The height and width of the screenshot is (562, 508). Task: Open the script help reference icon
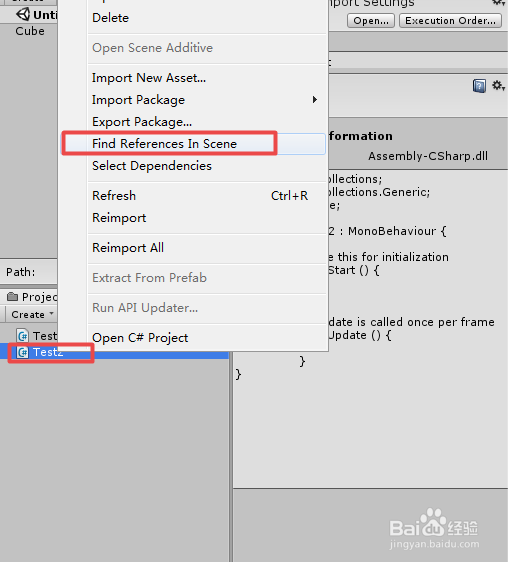point(479,86)
